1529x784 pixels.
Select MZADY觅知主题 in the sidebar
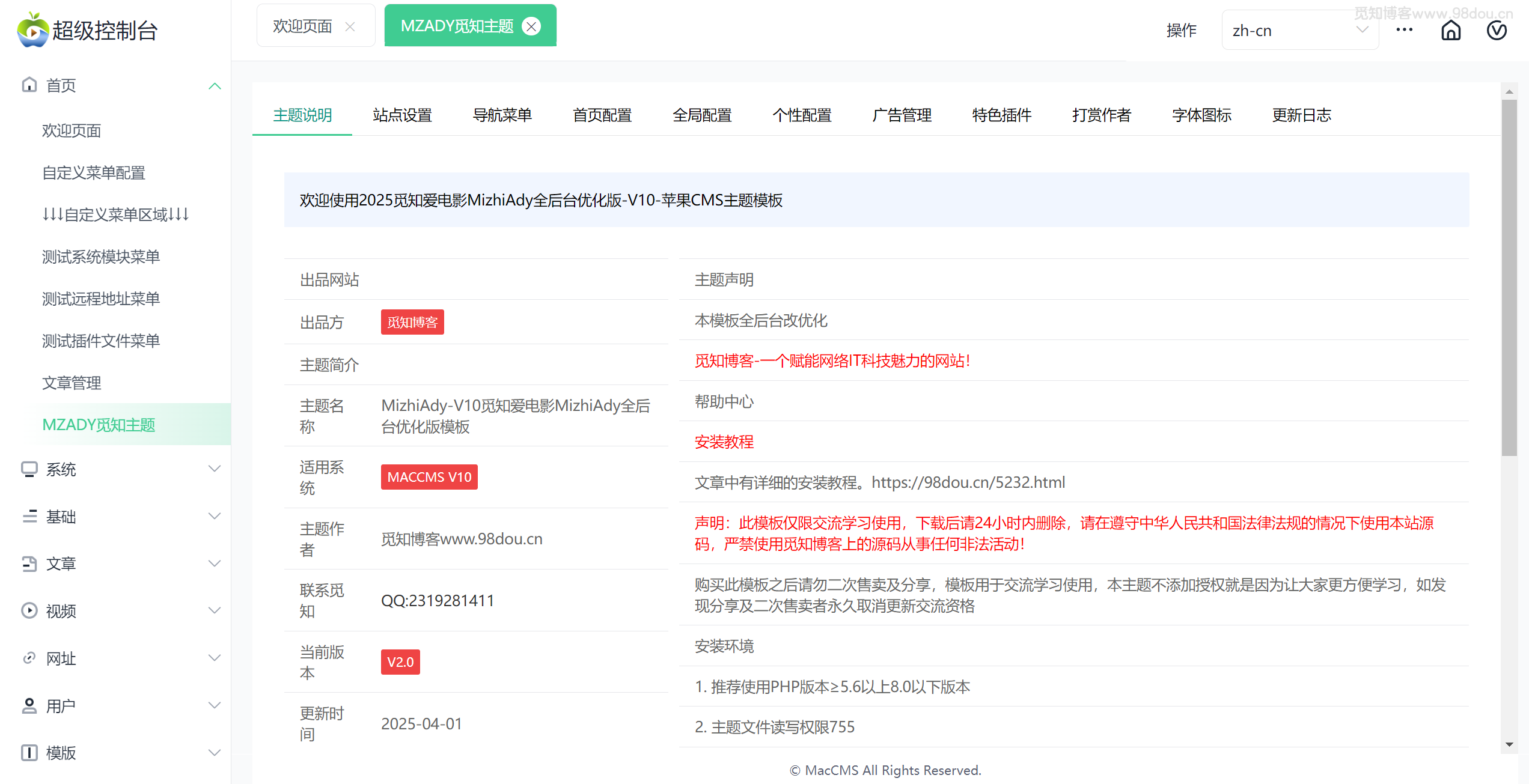point(115,425)
